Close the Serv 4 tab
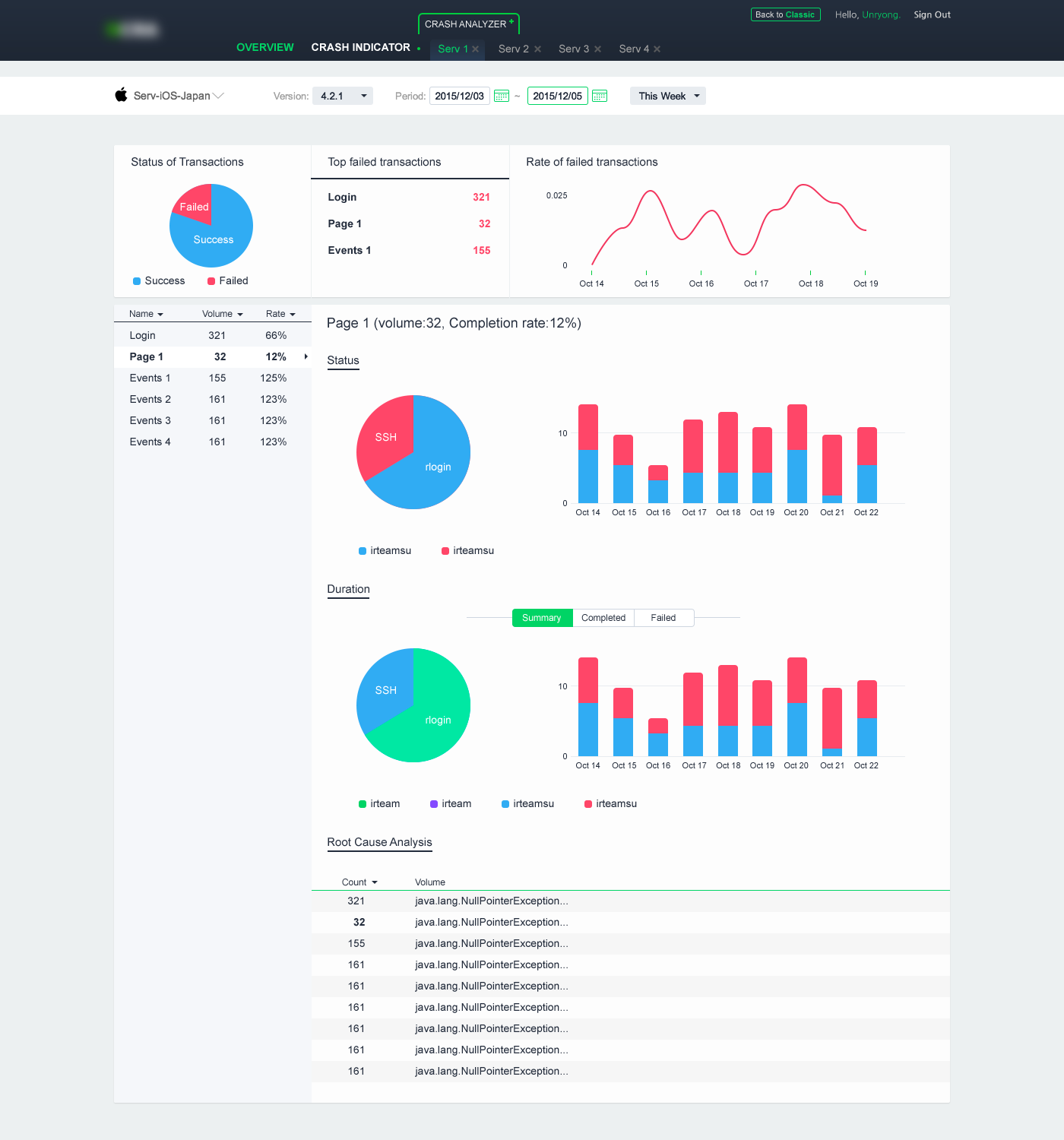The image size is (1064, 1140). [x=657, y=49]
